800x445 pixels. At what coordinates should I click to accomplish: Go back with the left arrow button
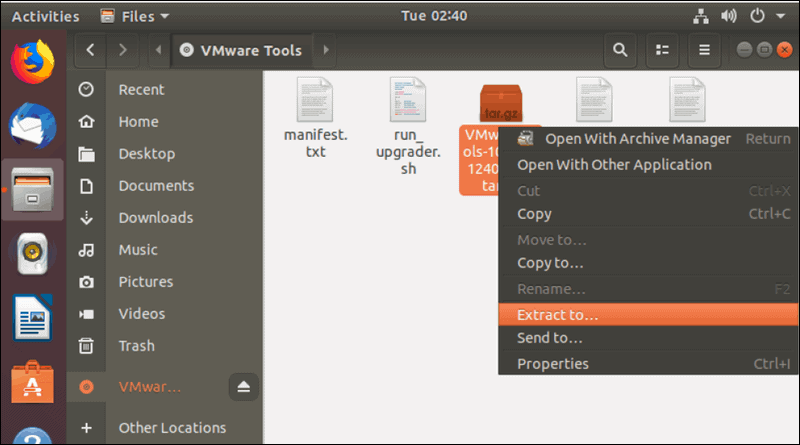click(90, 50)
